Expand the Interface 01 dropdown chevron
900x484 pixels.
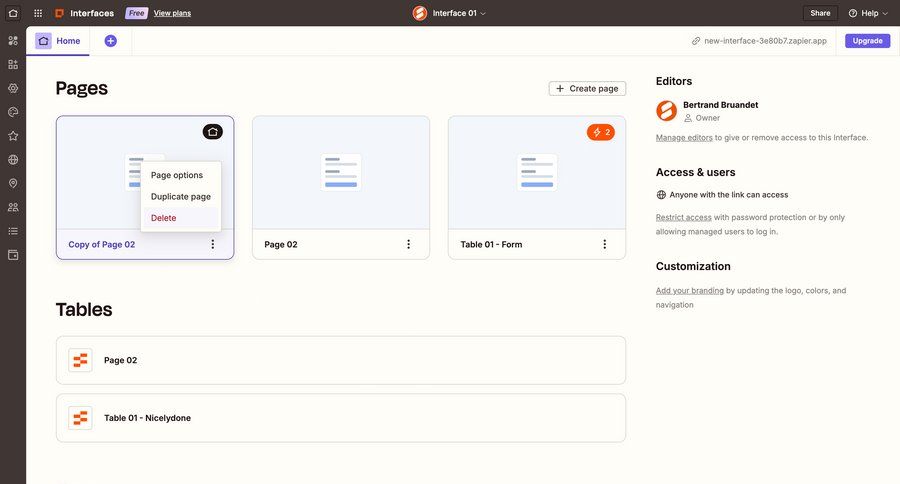483,13
